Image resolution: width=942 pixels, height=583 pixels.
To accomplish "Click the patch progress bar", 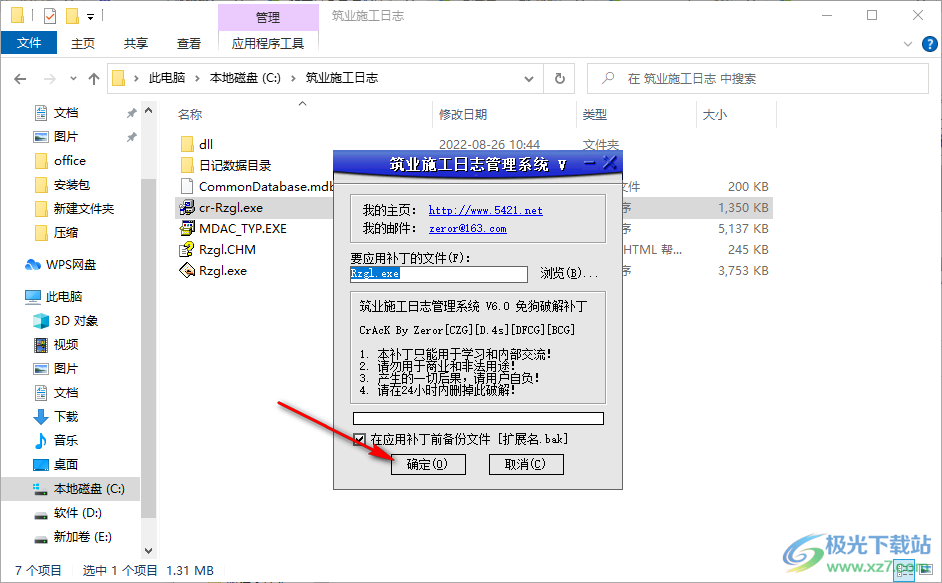I will coord(478,418).
